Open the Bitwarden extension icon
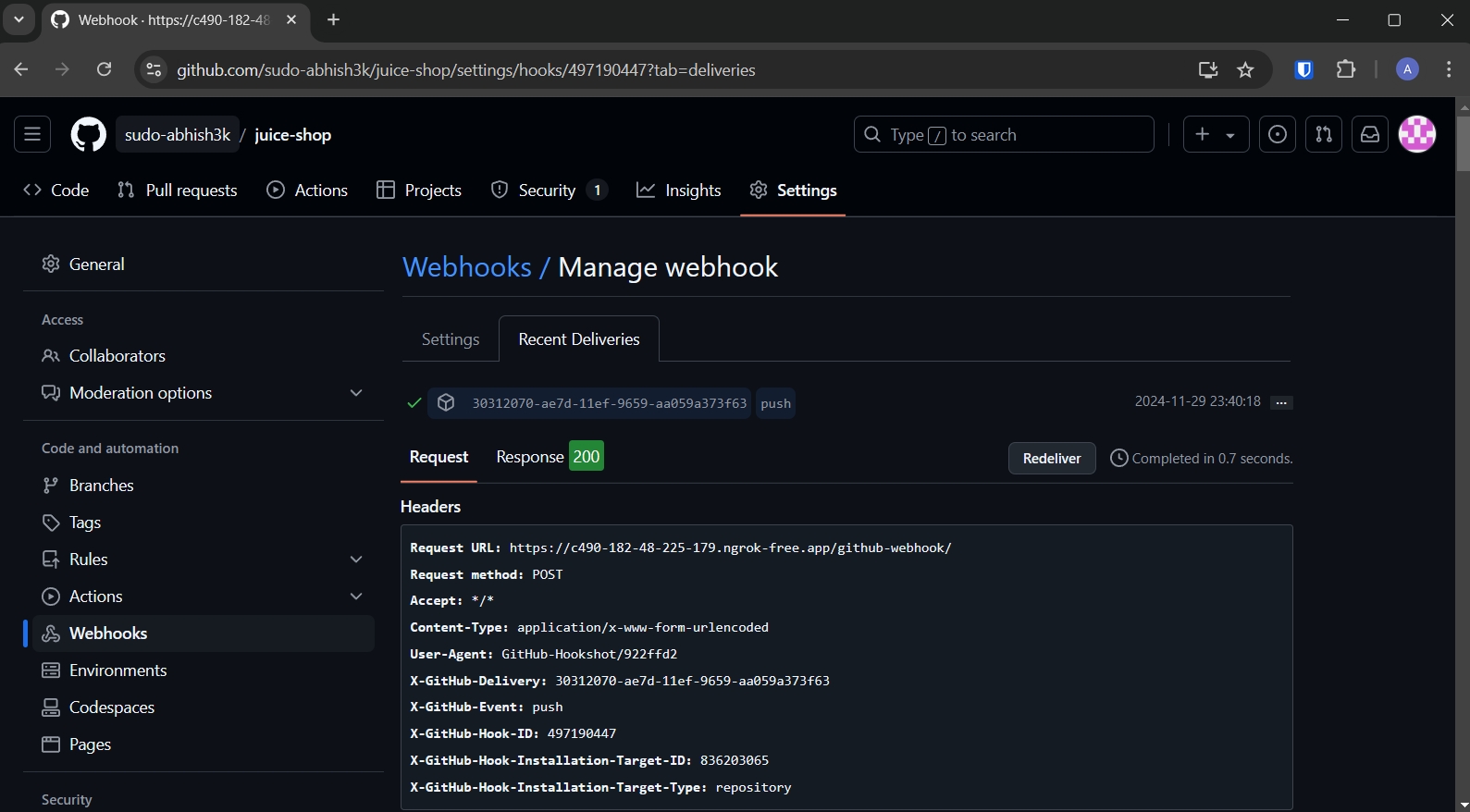Viewport: 1470px width, 812px height. coord(1304,69)
